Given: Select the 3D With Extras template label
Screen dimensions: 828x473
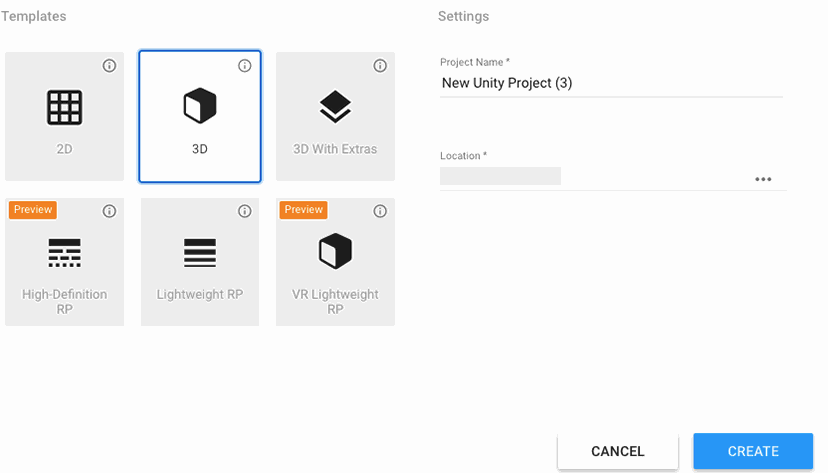Looking at the screenshot, I should coord(335,149).
